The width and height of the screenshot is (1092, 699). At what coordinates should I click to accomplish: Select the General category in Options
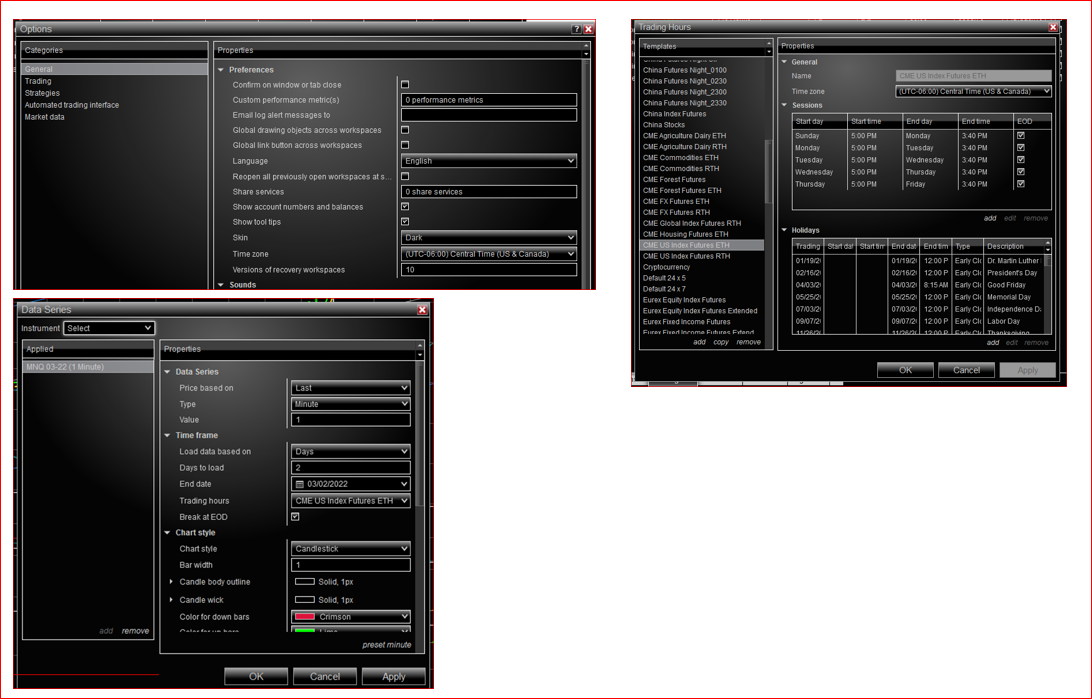[x=114, y=69]
